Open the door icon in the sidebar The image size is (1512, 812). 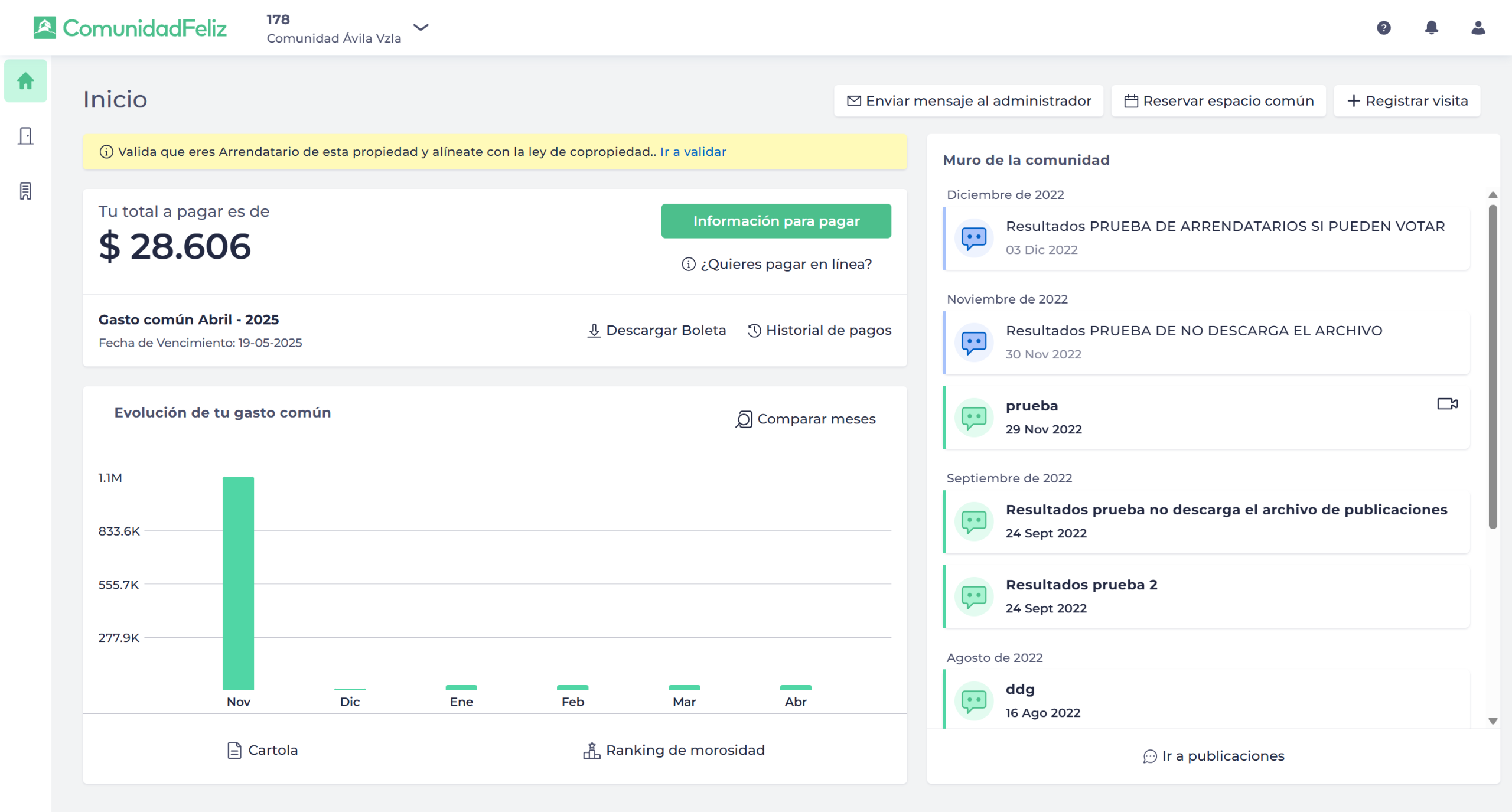pyautogui.click(x=25, y=136)
